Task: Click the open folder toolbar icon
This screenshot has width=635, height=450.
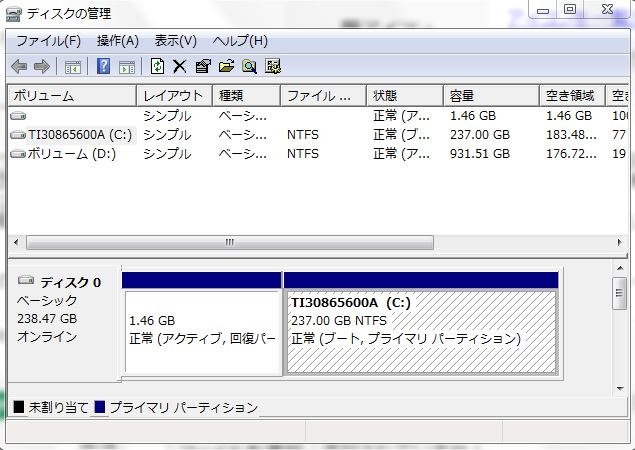Action: [x=226, y=66]
